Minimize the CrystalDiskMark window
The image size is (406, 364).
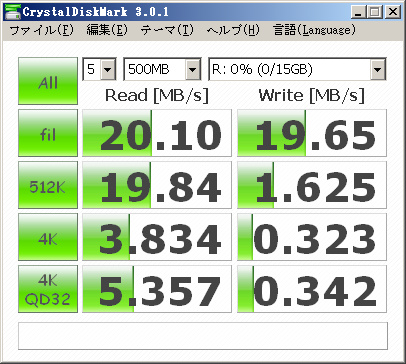(359, 12)
